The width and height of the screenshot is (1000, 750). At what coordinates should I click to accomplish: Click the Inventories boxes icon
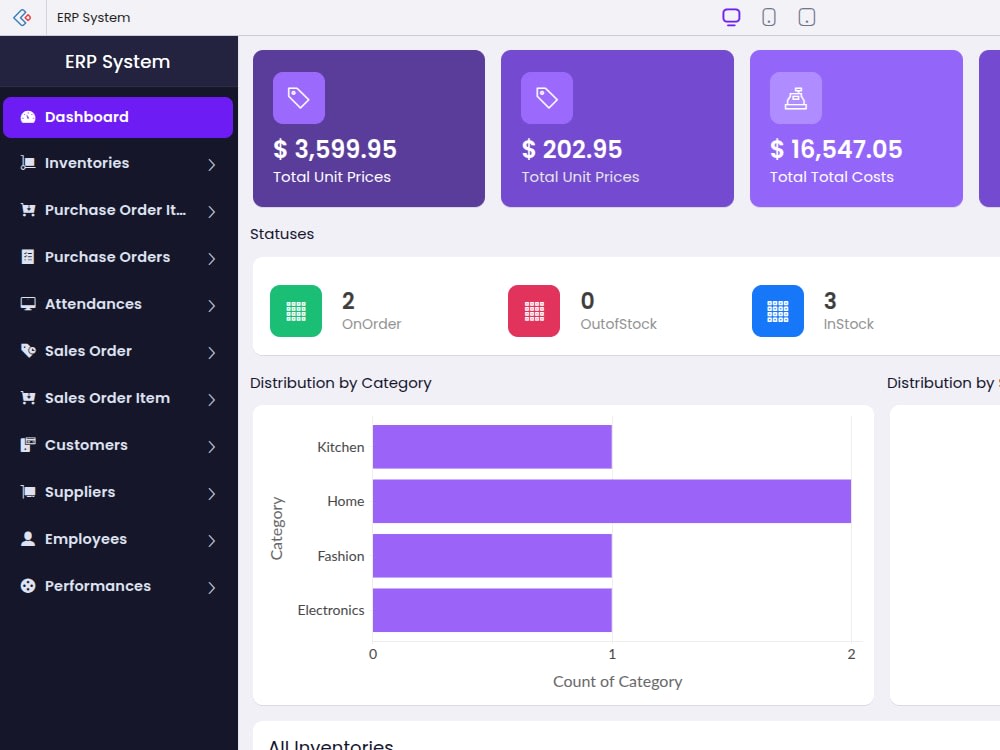(x=26, y=163)
